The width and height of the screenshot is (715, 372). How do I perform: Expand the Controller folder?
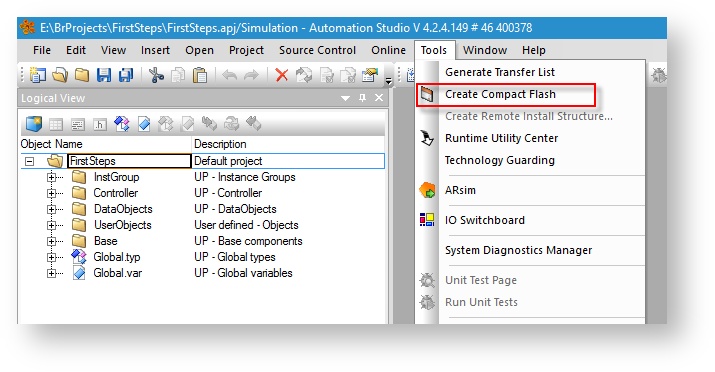click(x=52, y=193)
